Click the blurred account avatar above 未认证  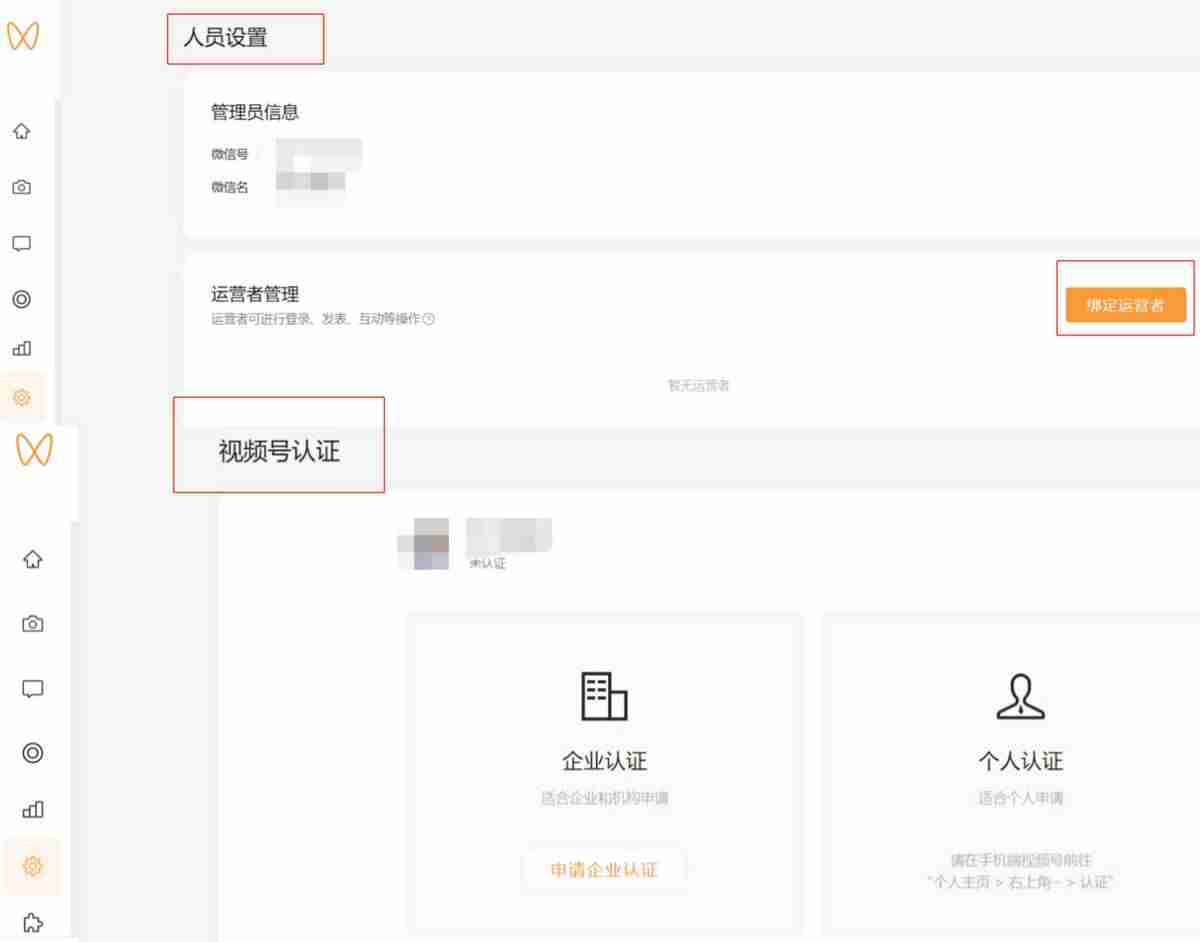coord(423,544)
